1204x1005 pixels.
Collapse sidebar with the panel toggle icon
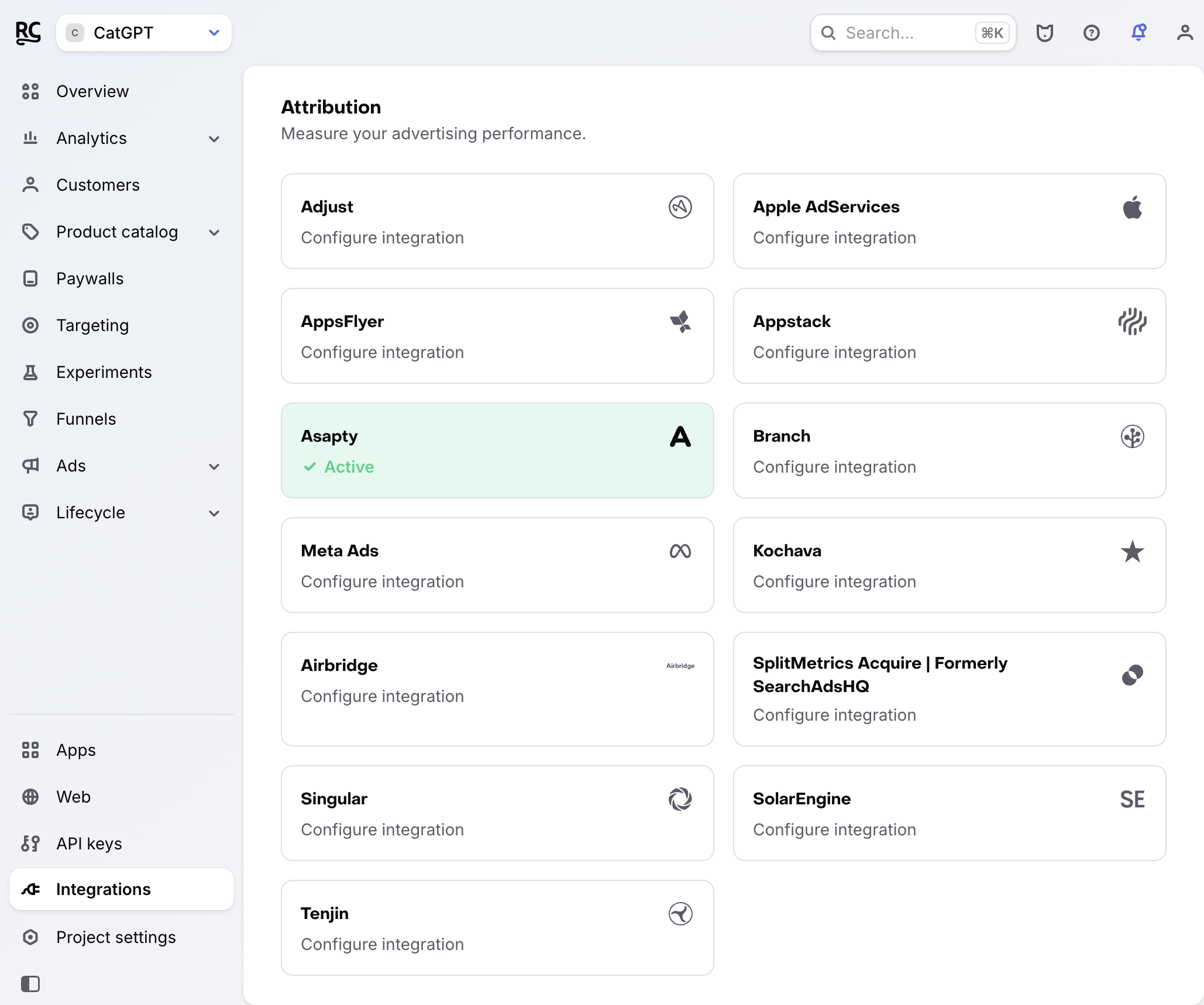pos(30,984)
